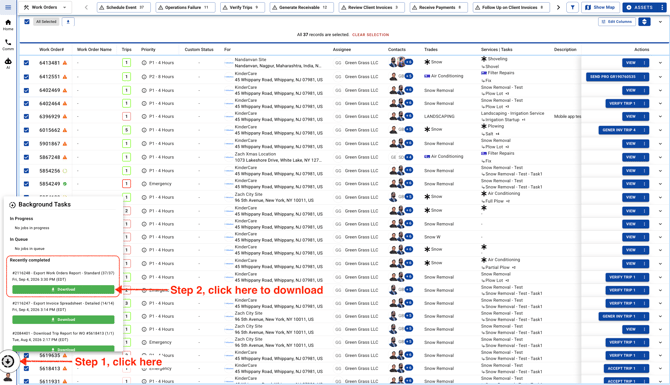
Task: Open the Generate Receivable tab
Action: 302,7
